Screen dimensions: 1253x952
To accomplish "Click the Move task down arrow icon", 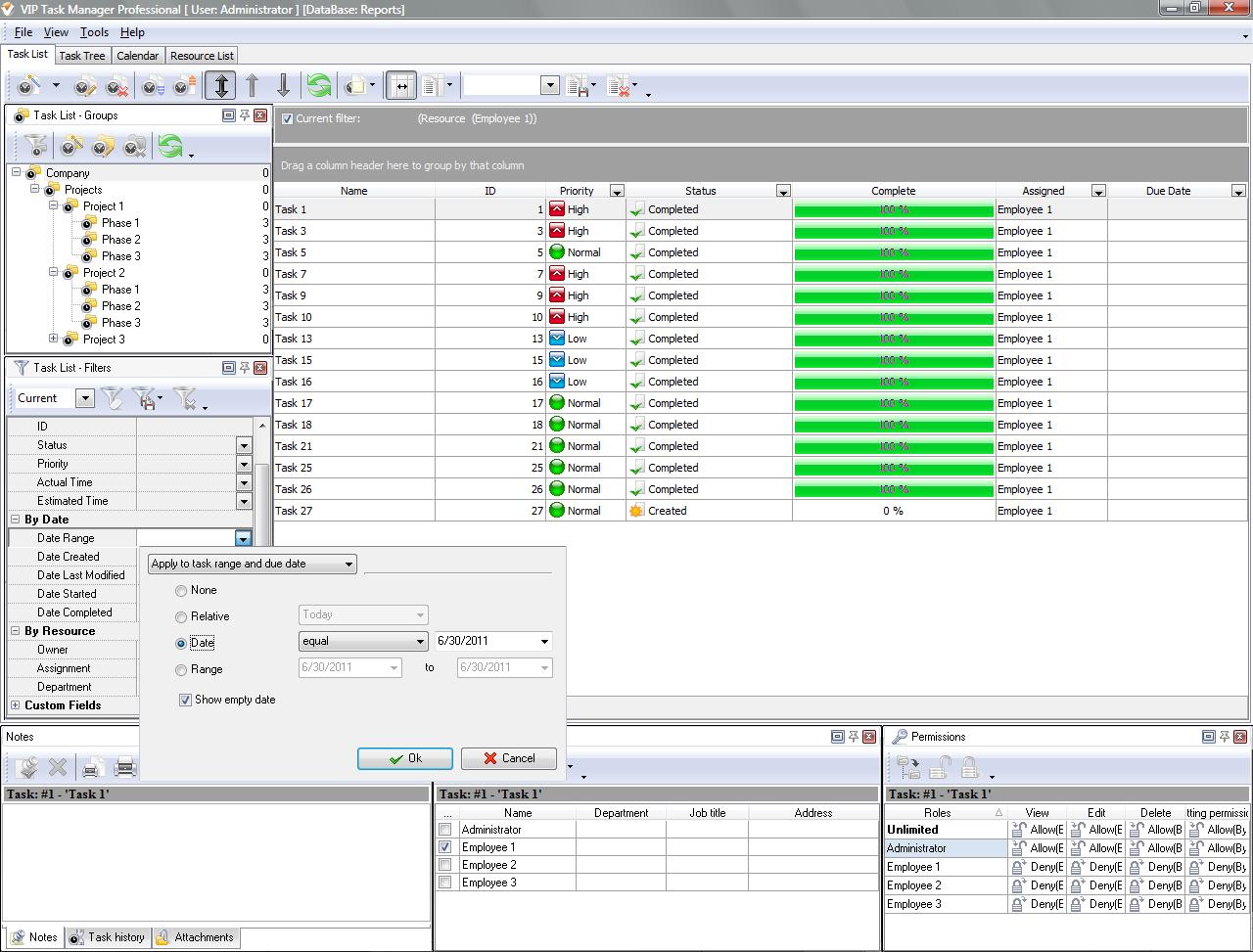I will click(283, 86).
